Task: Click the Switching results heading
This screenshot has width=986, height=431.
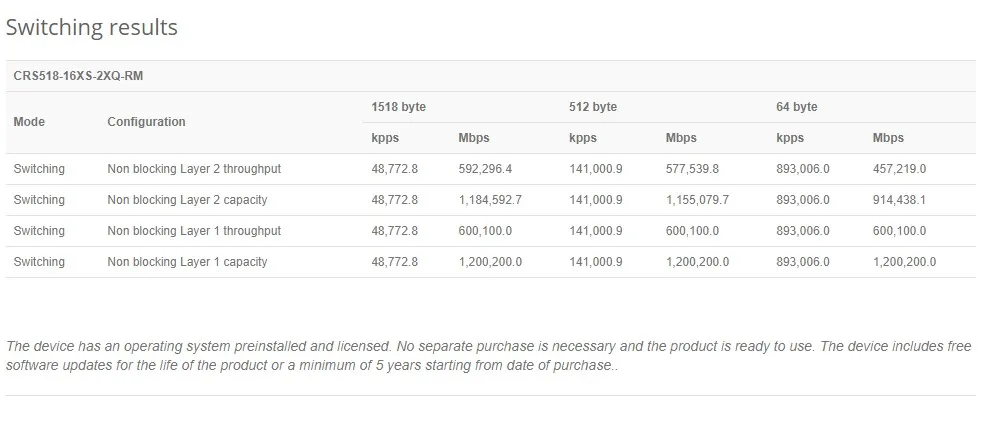Action: pyautogui.click(x=92, y=28)
